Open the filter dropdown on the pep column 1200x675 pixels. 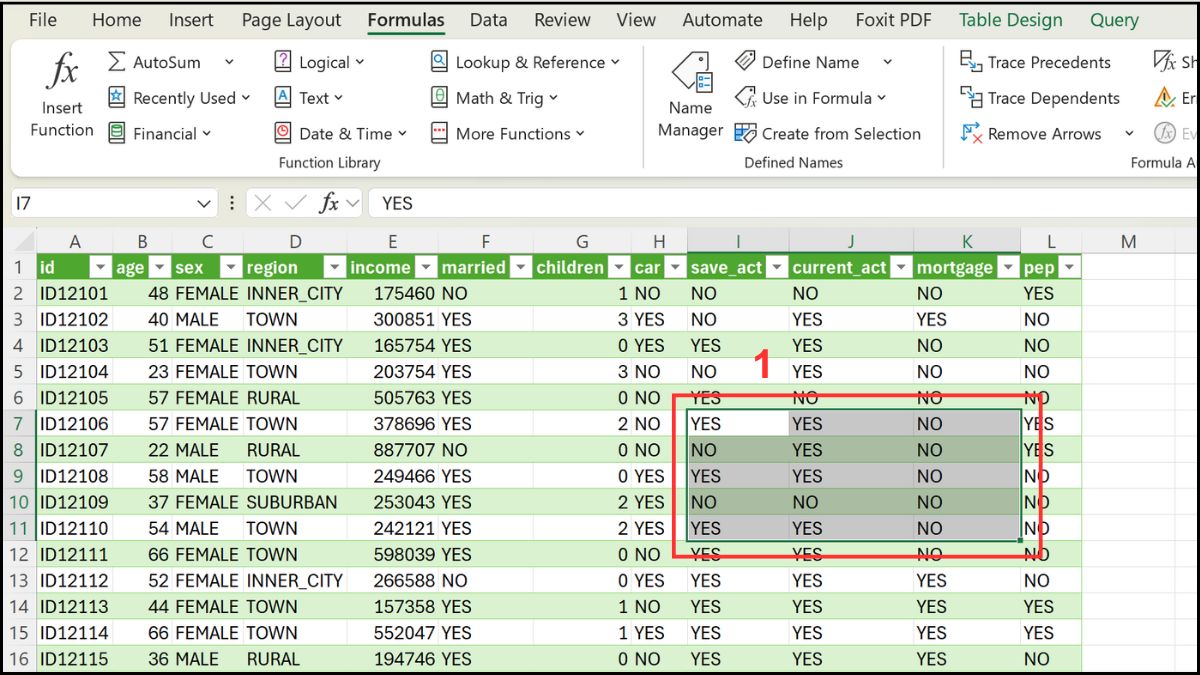pyautogui.click(x=1070, y=267)
